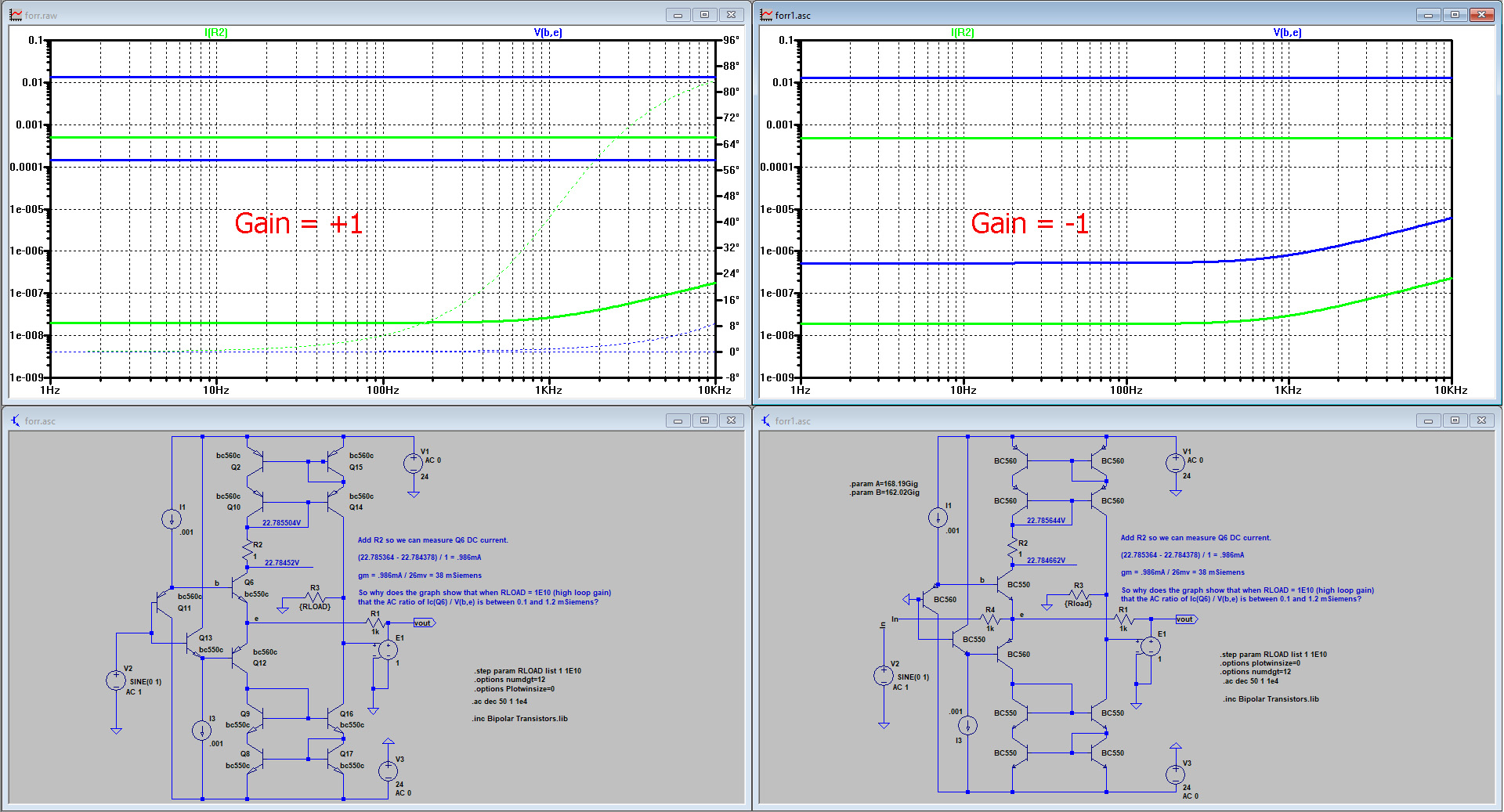Click the forr.asc schematic window title icon
This screenshot has height=812, width=1504.
pyautogui.click(x=16, y=420)
